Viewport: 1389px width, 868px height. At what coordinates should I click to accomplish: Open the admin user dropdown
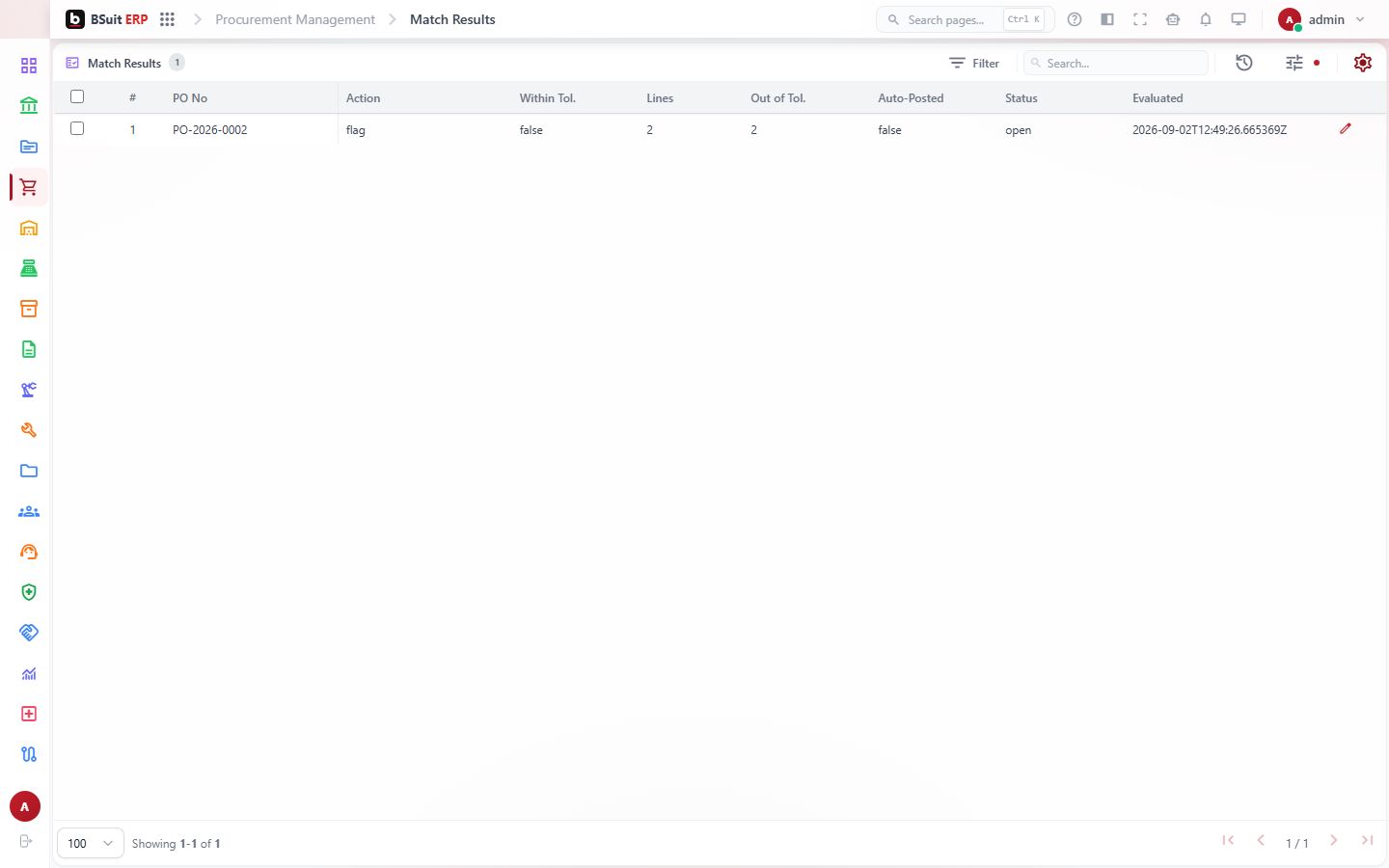tap(1321, 19)
